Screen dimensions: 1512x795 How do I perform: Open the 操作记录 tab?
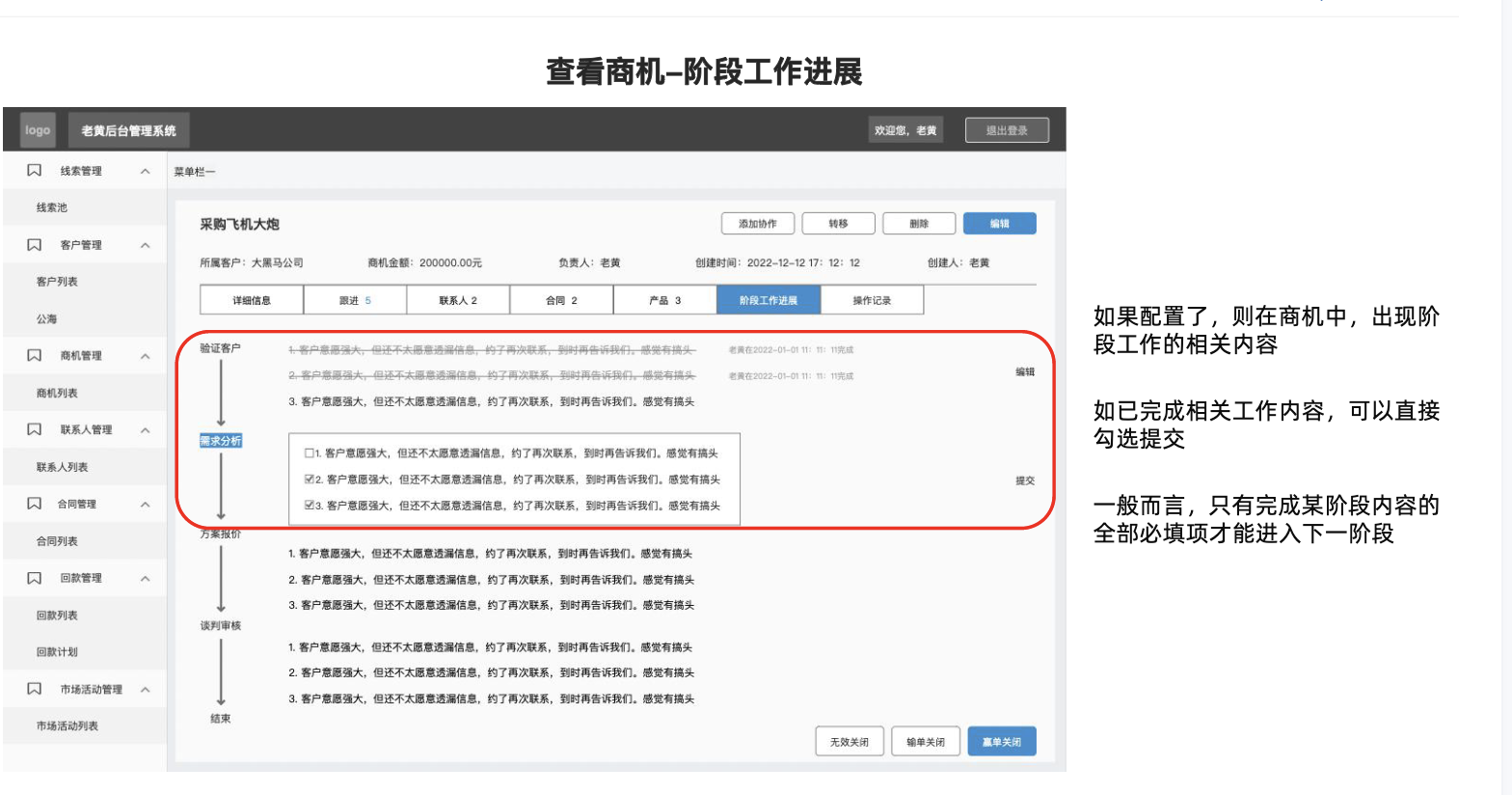coord(872,300)
